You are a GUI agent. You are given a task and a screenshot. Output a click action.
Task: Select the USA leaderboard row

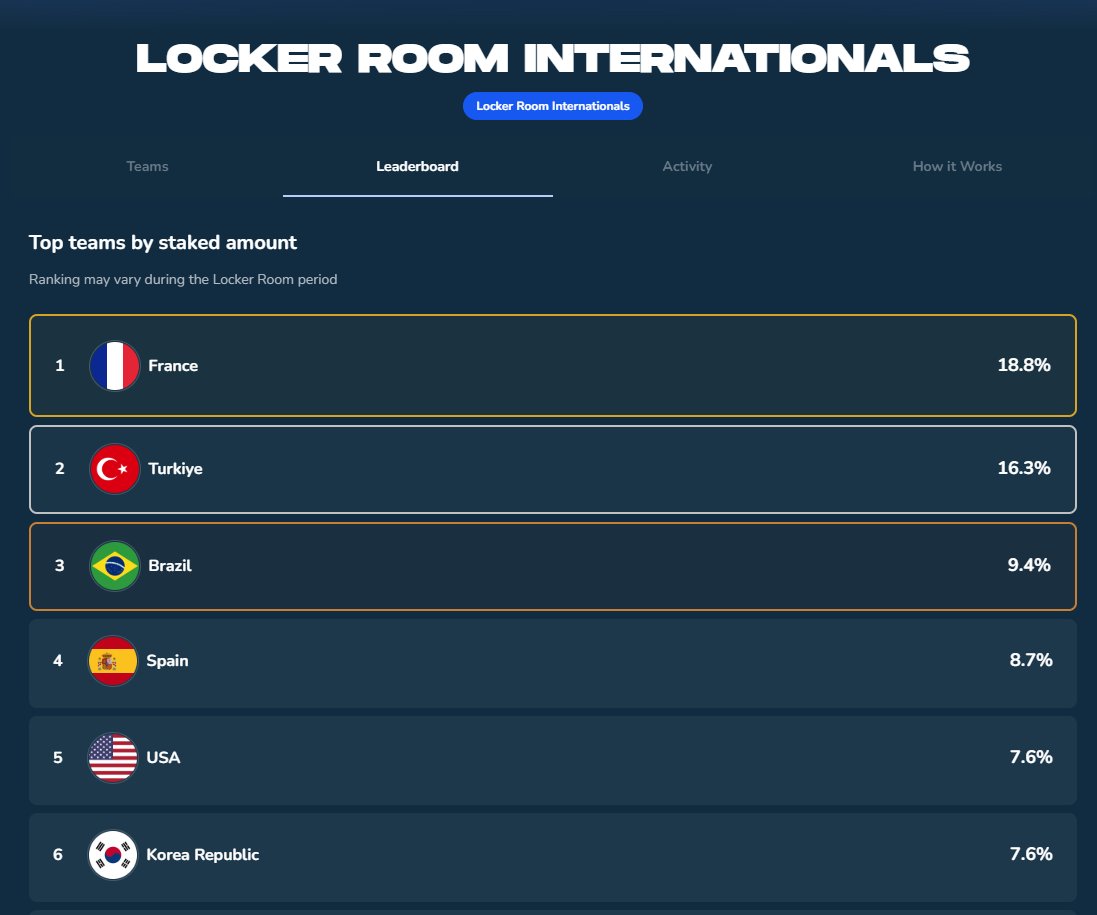552,760
